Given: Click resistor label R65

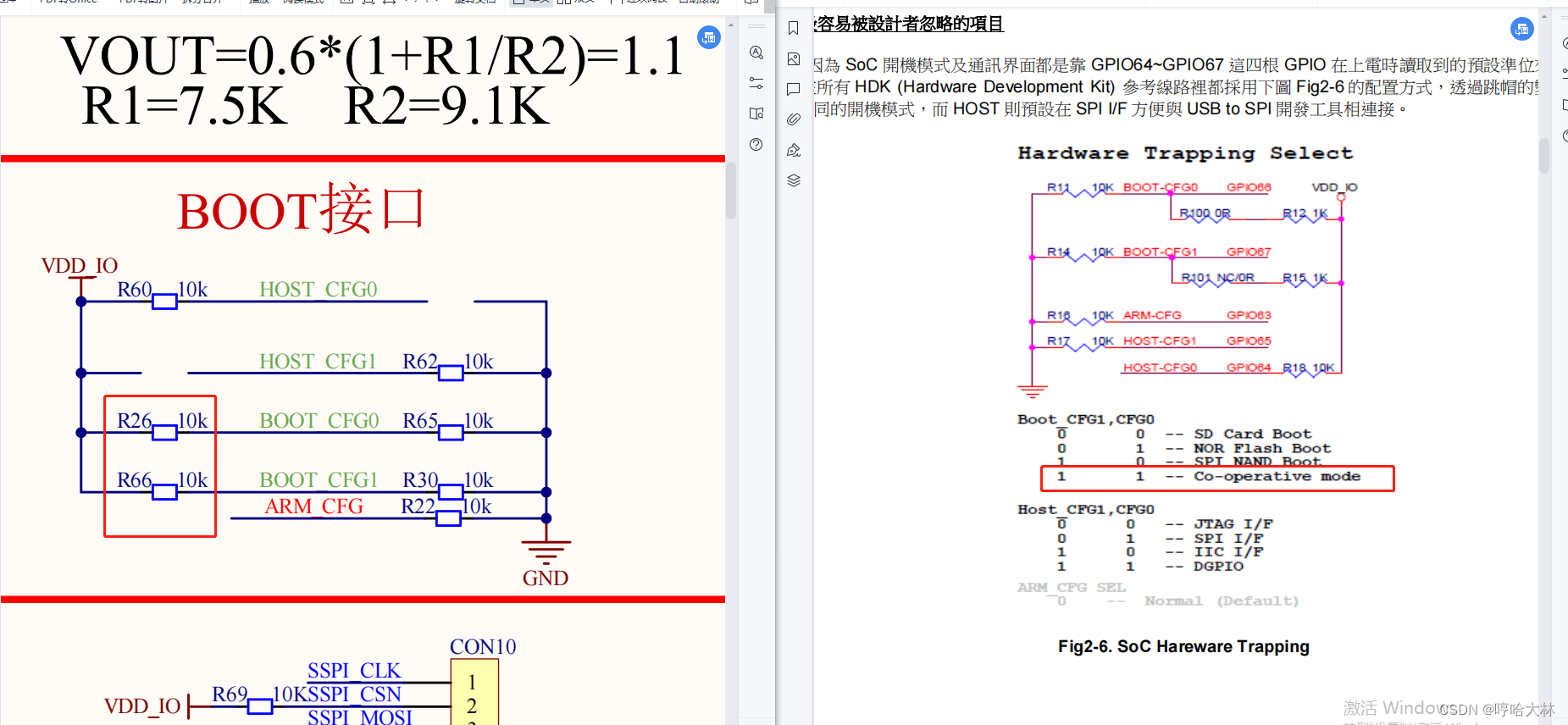Looking at the screenshot, I should pyautogui.click(x=420, y=421).
